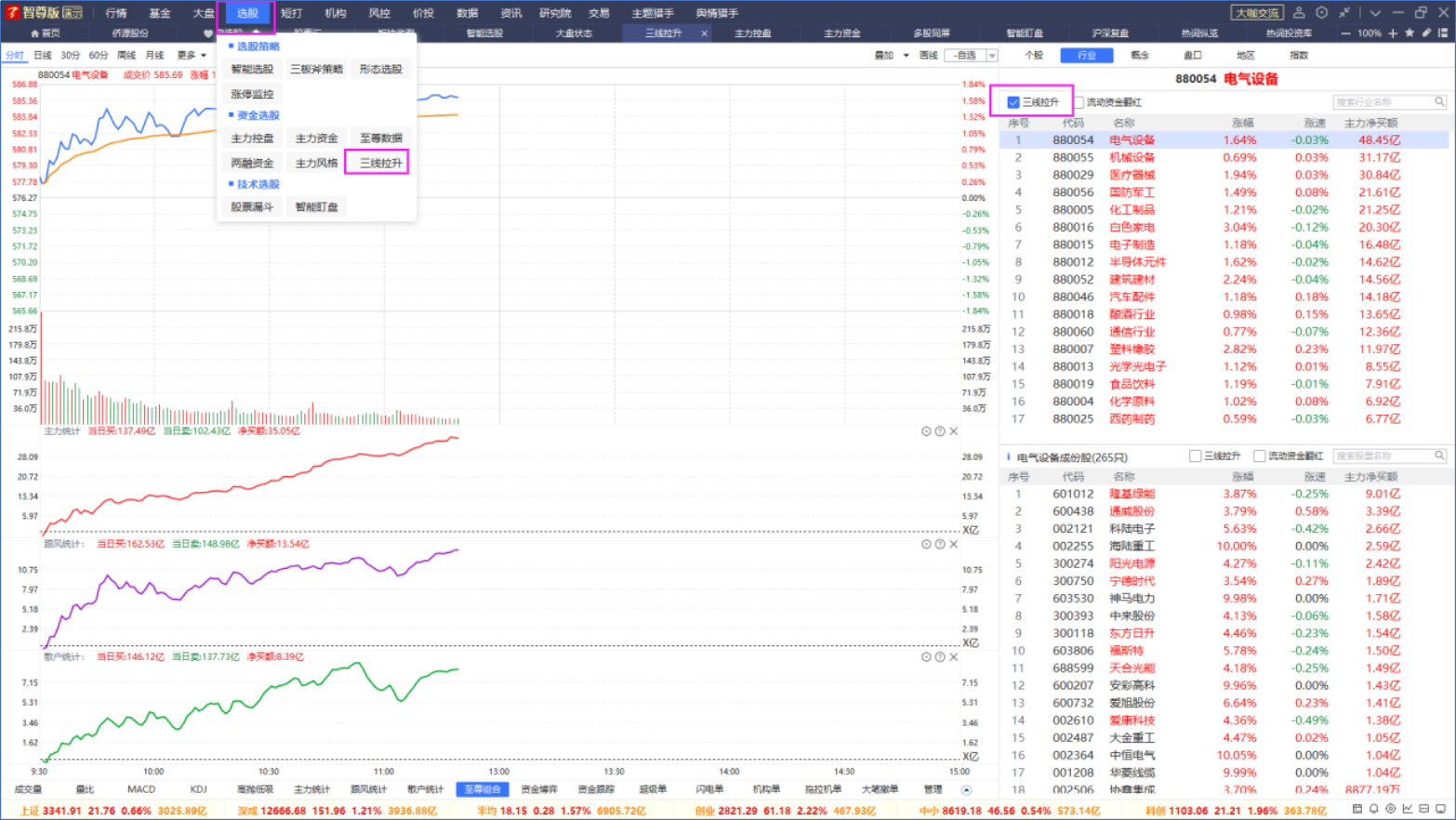Select the 行业 category toggle
The image size is (1456, 820).
[x=1087, y=56]
